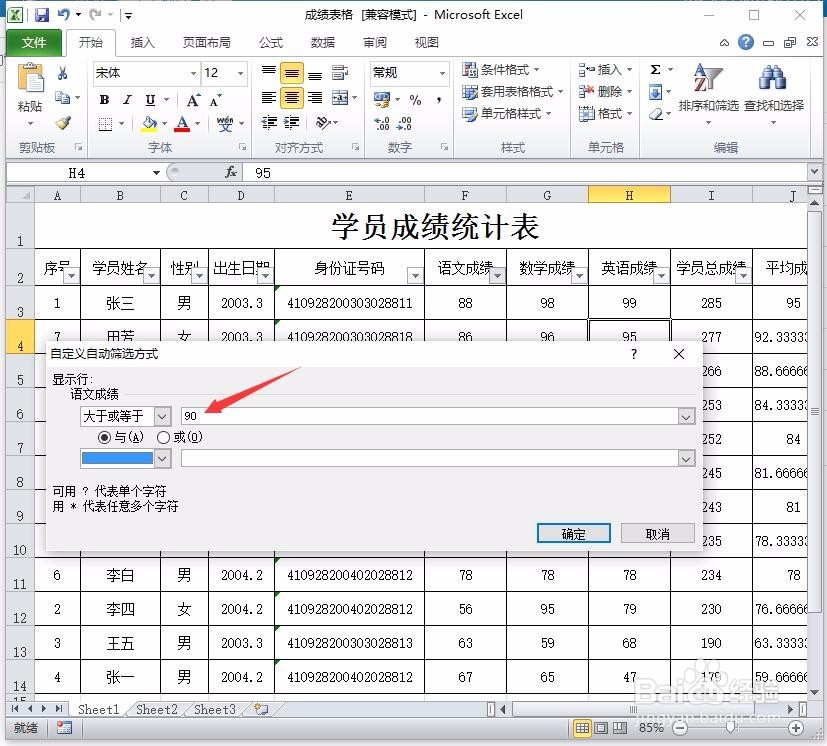
Task: Click the phonetic guide wén icon
Action: point(225,124)
